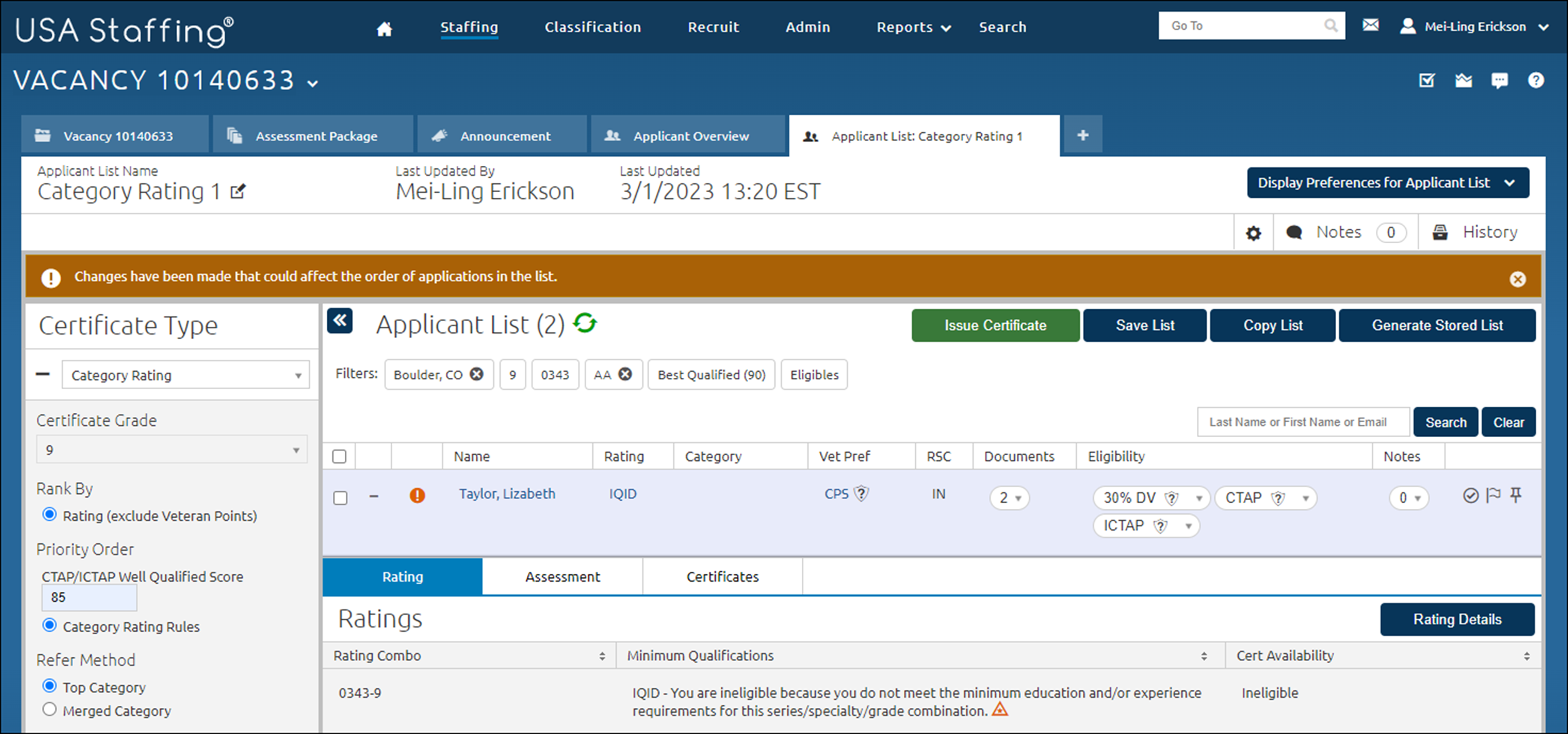Image resolution: width=1568 pixels, height=734 pixels.
Task: Open the Staffing menu
Action: [x=469, y=27]
